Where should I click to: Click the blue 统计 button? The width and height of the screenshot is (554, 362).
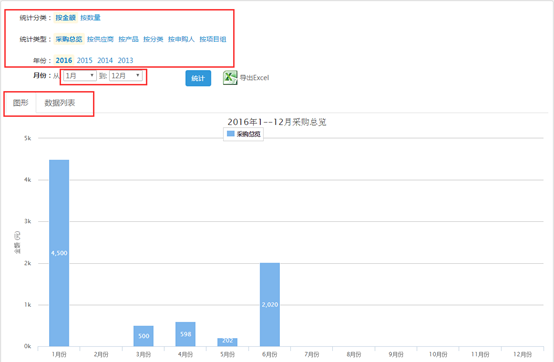[198, 78]
